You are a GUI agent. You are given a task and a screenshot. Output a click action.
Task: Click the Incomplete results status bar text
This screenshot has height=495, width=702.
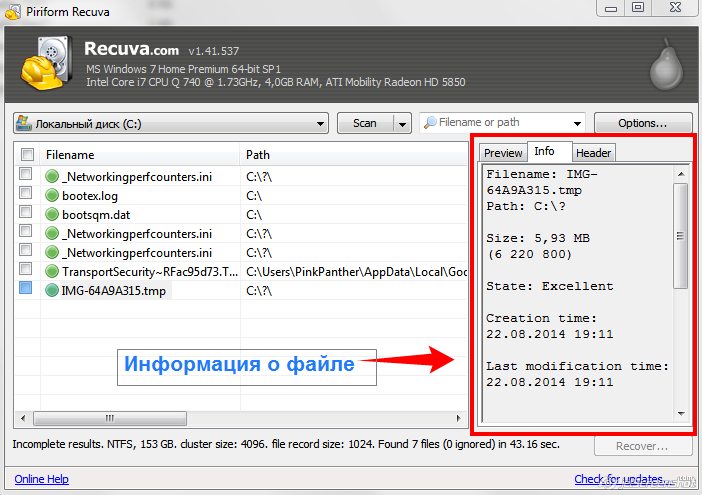coord(286,444)
